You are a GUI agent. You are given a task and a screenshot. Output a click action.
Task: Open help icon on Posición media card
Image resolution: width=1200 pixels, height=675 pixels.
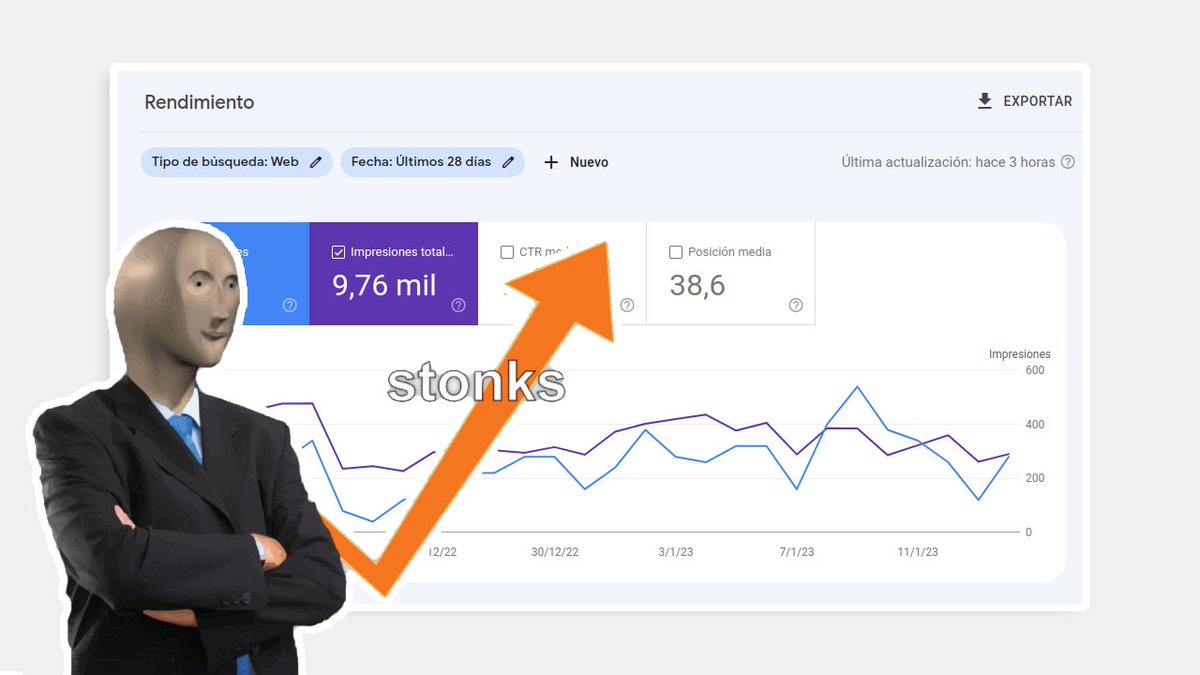point(796,305)
